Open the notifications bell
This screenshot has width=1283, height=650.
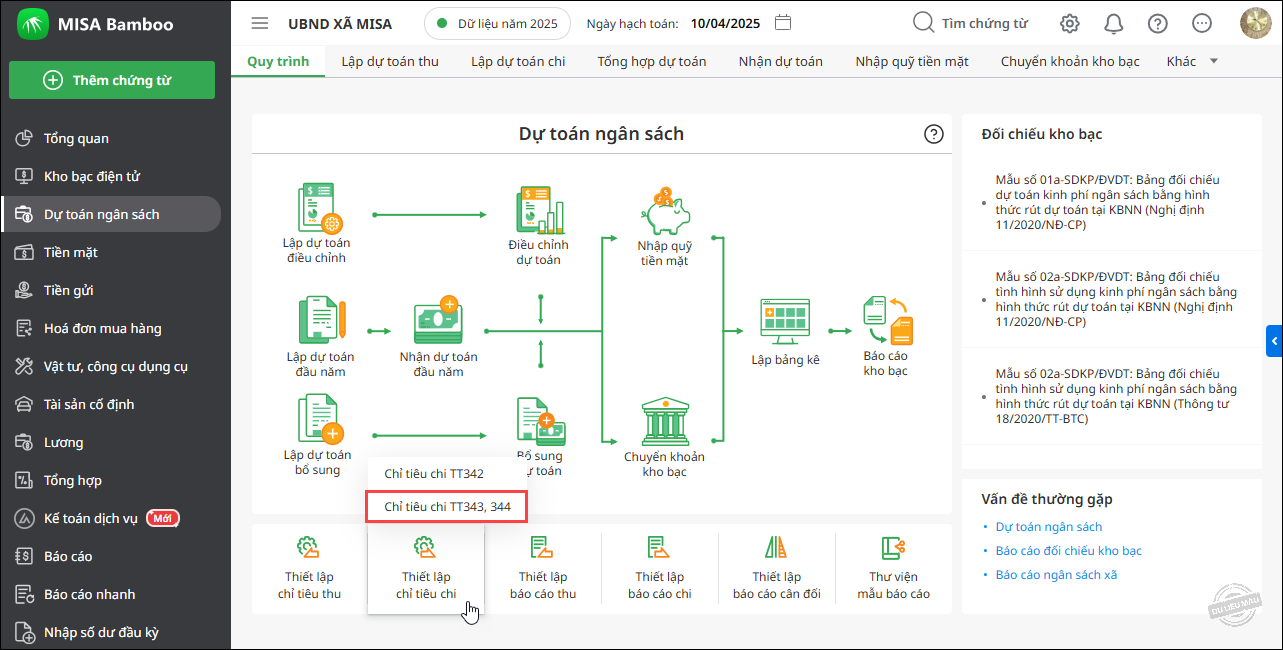click(x=1114, y=23)
